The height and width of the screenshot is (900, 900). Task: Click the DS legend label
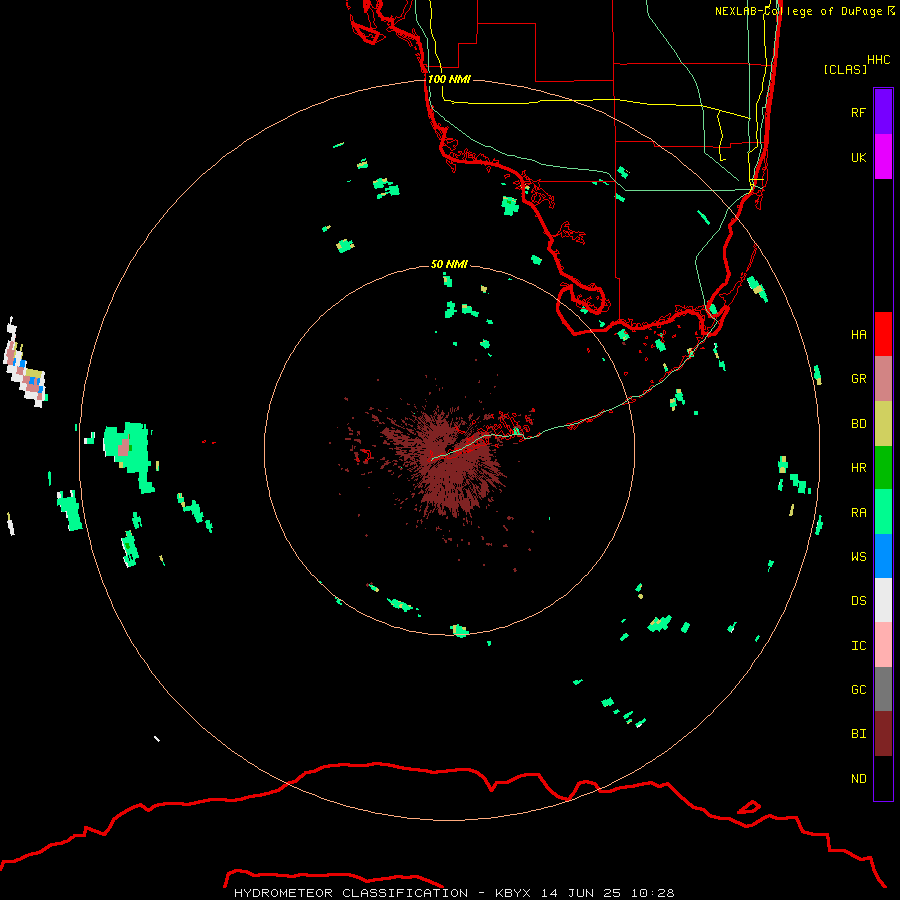tap(858, 600)
